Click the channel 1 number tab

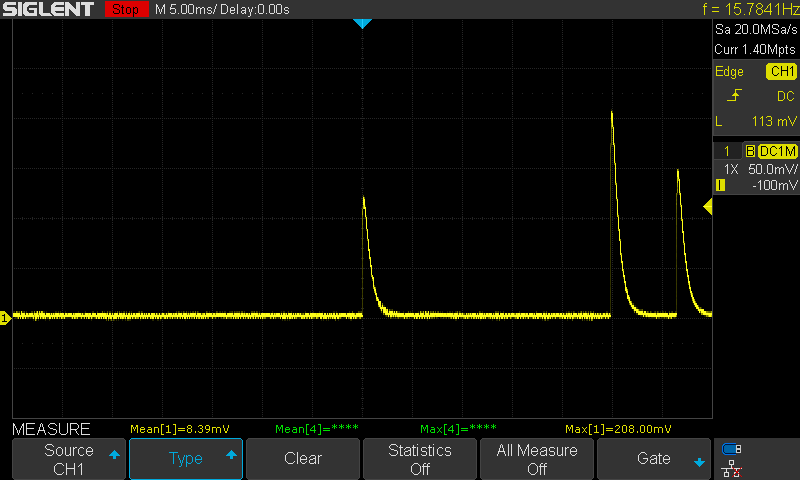click(x=727, y=151)
